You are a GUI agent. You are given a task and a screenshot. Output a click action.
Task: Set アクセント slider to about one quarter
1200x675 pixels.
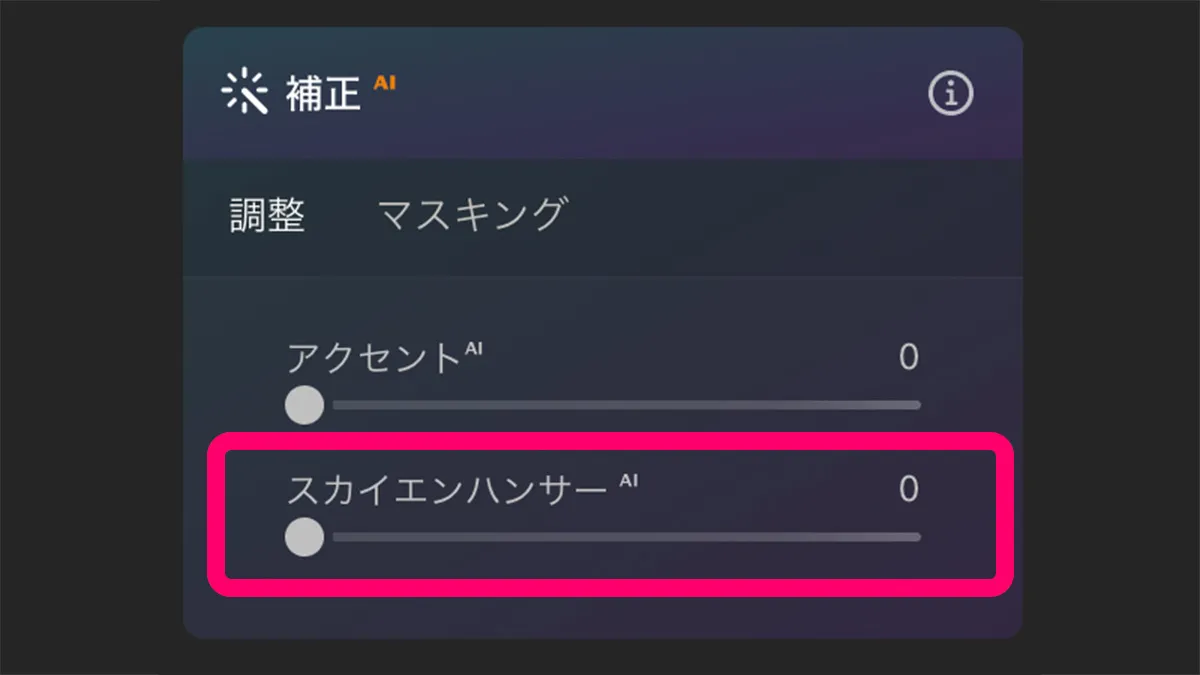pyautogui.click(x=458, y=405)
